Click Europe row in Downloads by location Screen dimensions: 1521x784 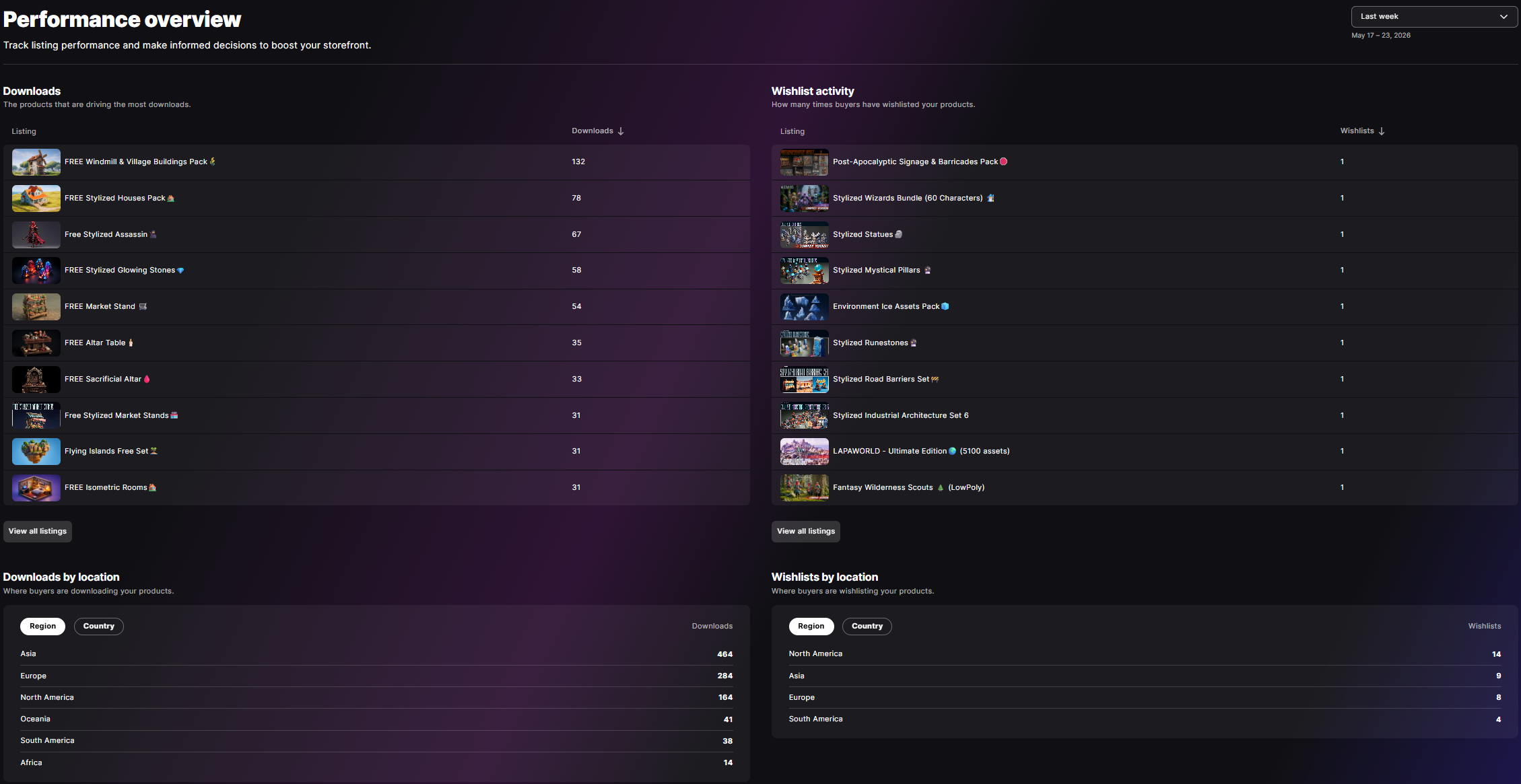point(376,676)
